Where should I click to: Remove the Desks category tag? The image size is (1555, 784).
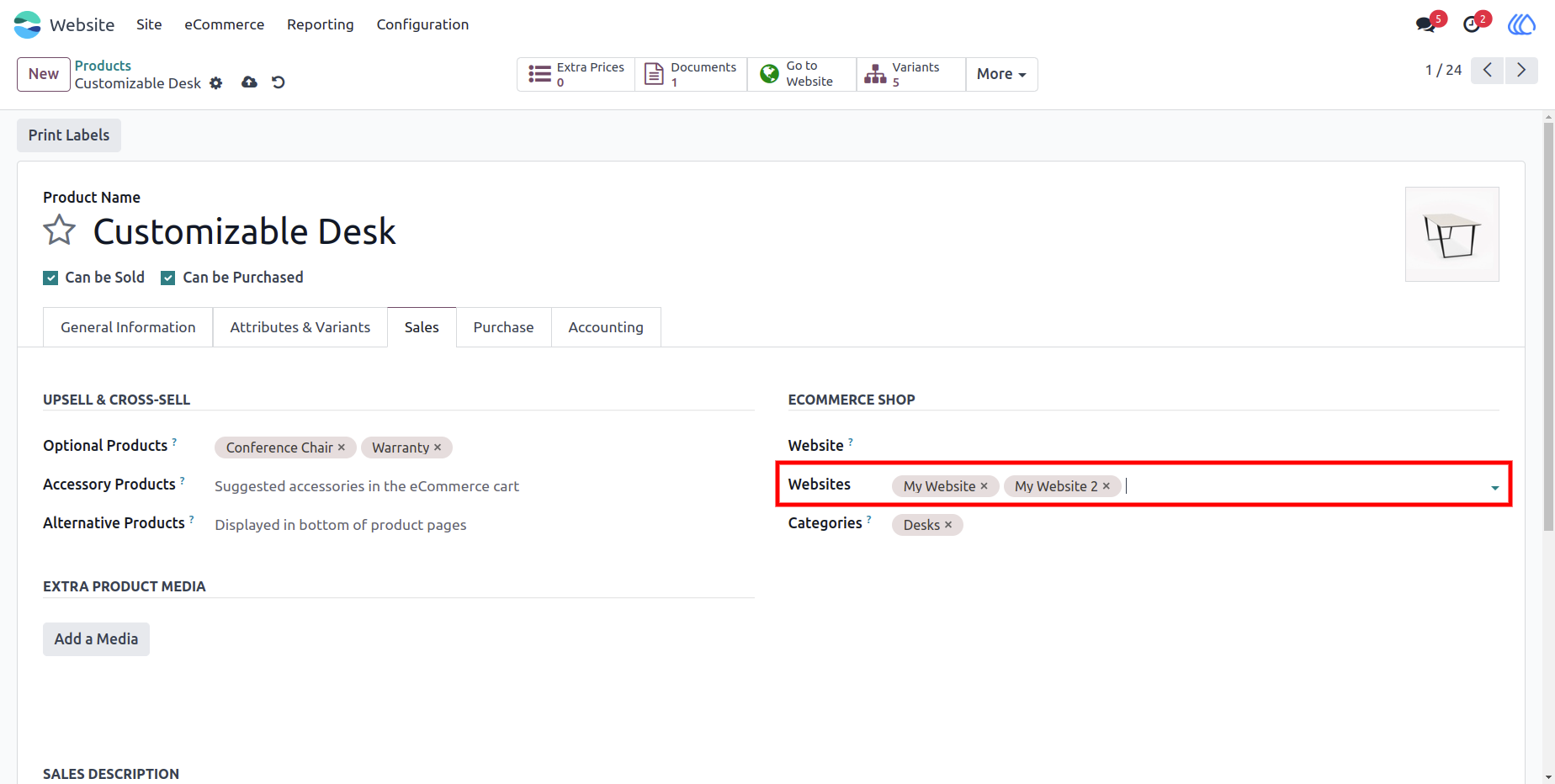(x=948, y=525)
